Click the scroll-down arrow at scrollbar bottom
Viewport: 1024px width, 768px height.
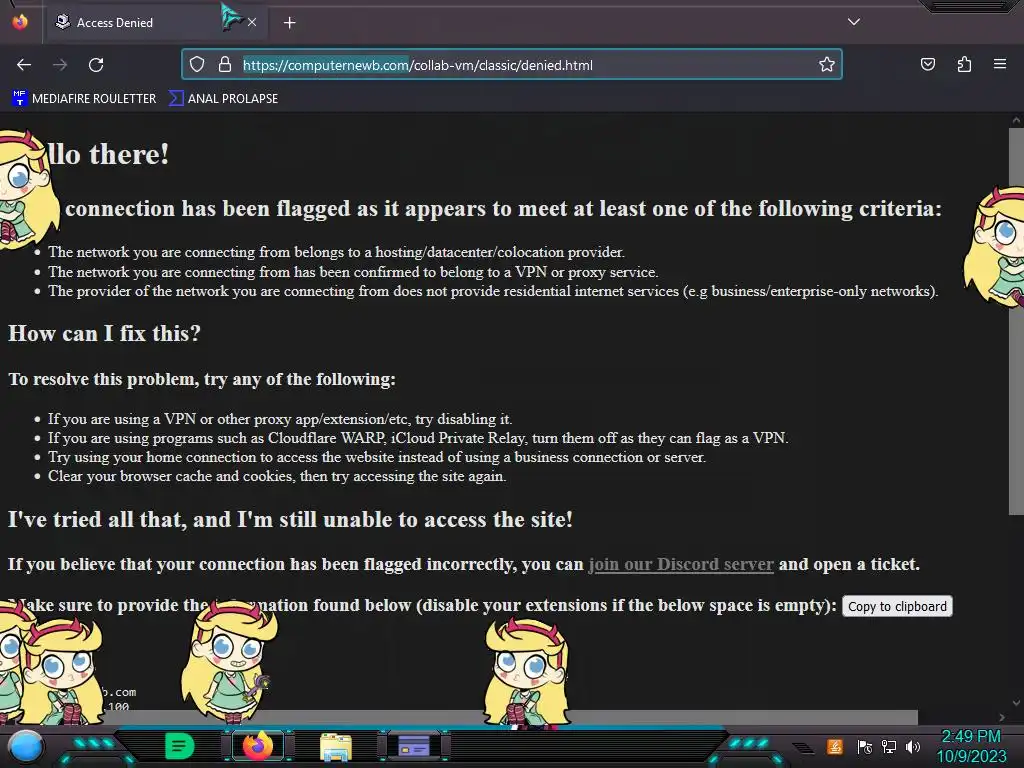pyautogui.click(x=1016, y=703)
